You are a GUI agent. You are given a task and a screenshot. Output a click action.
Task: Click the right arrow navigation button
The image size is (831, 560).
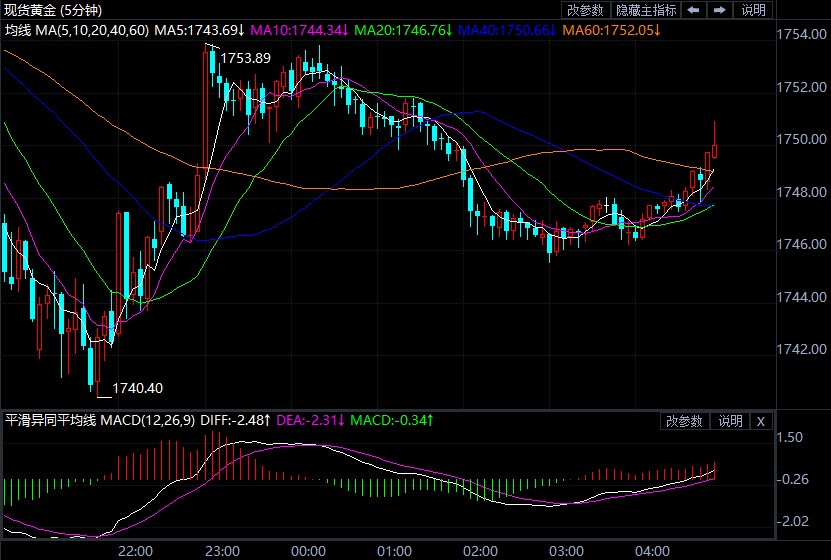[x=719, y=10]
